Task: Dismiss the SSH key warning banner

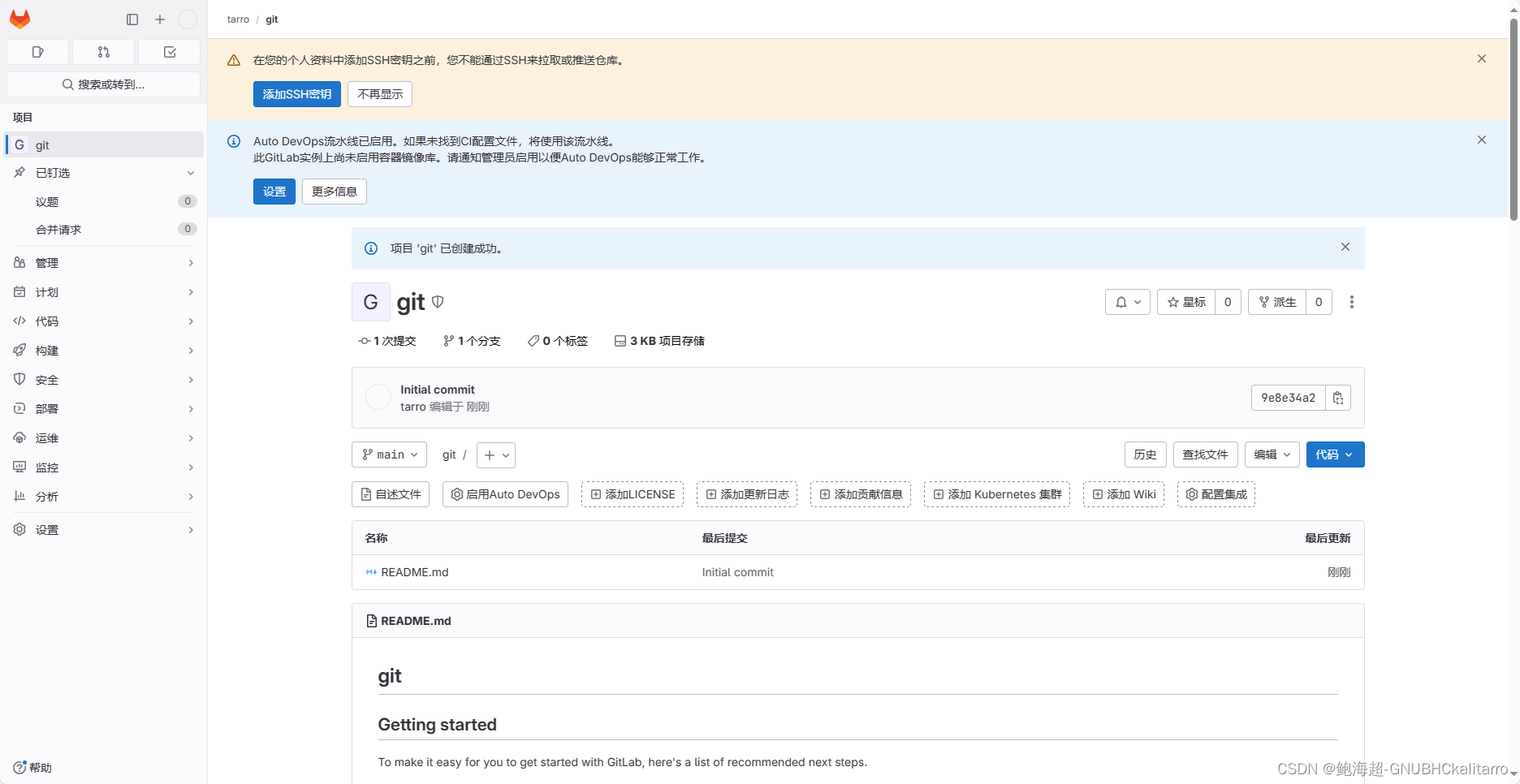Action: click(1482, 58)
